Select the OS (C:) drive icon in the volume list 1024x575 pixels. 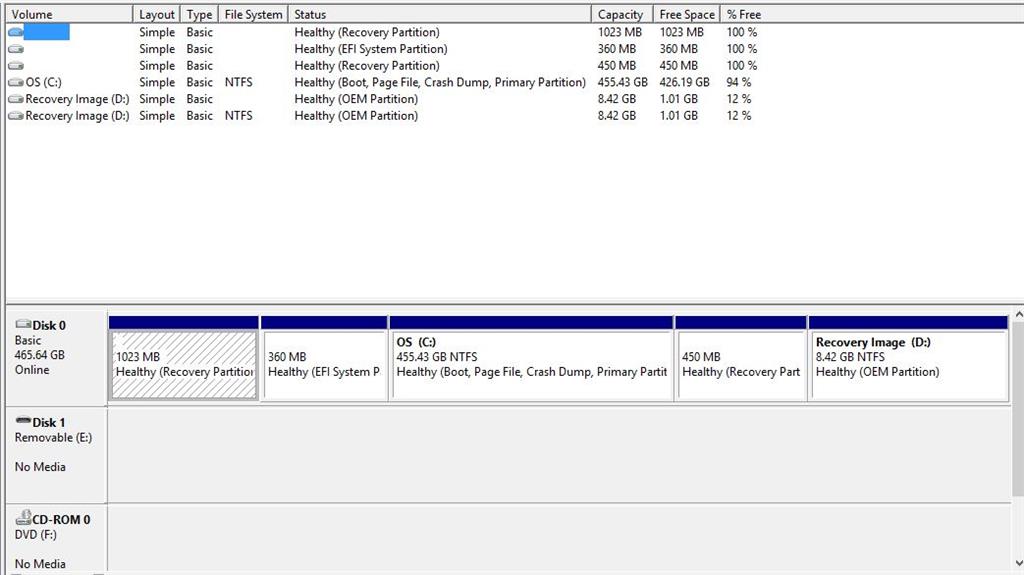click(16, 82)
